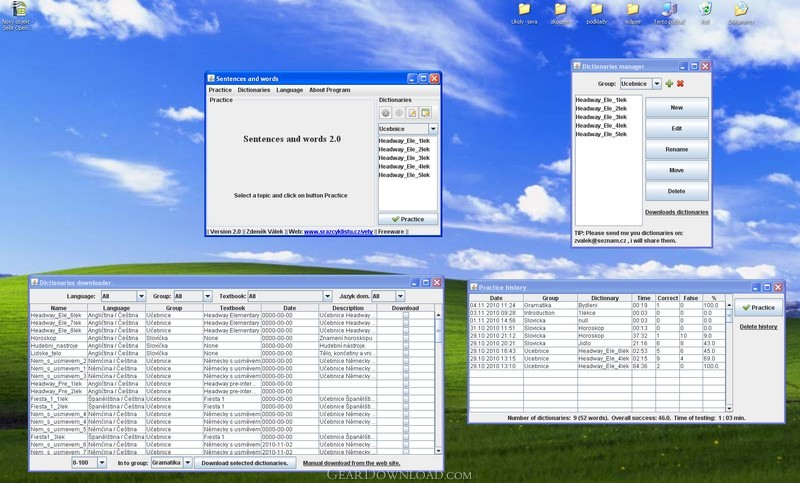The image size is (800, 483).
Task: Tick the Download checkbox for Fiesta_1_2lek
Action: (x=406, y=406)
